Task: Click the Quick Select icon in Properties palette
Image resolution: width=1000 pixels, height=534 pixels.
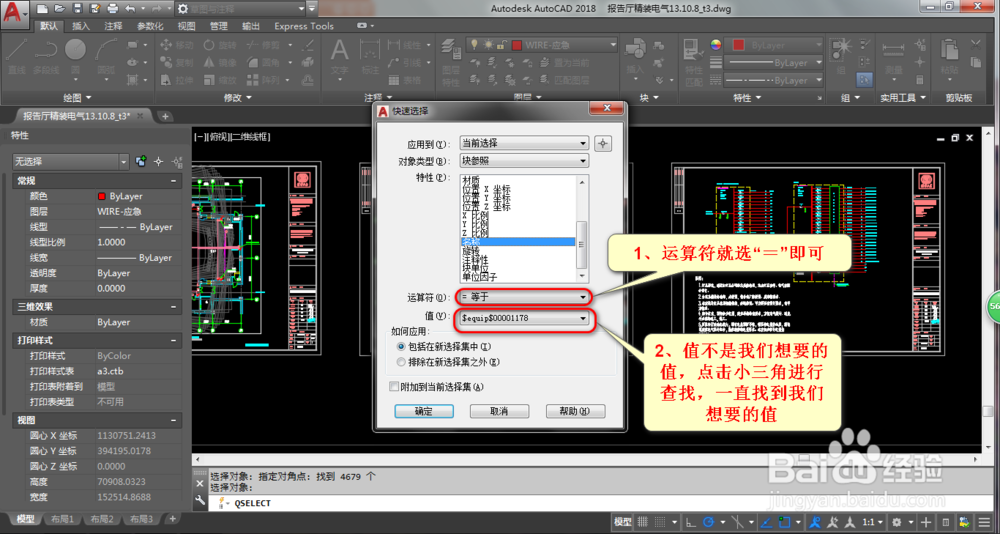Action: tap(178, 161)
